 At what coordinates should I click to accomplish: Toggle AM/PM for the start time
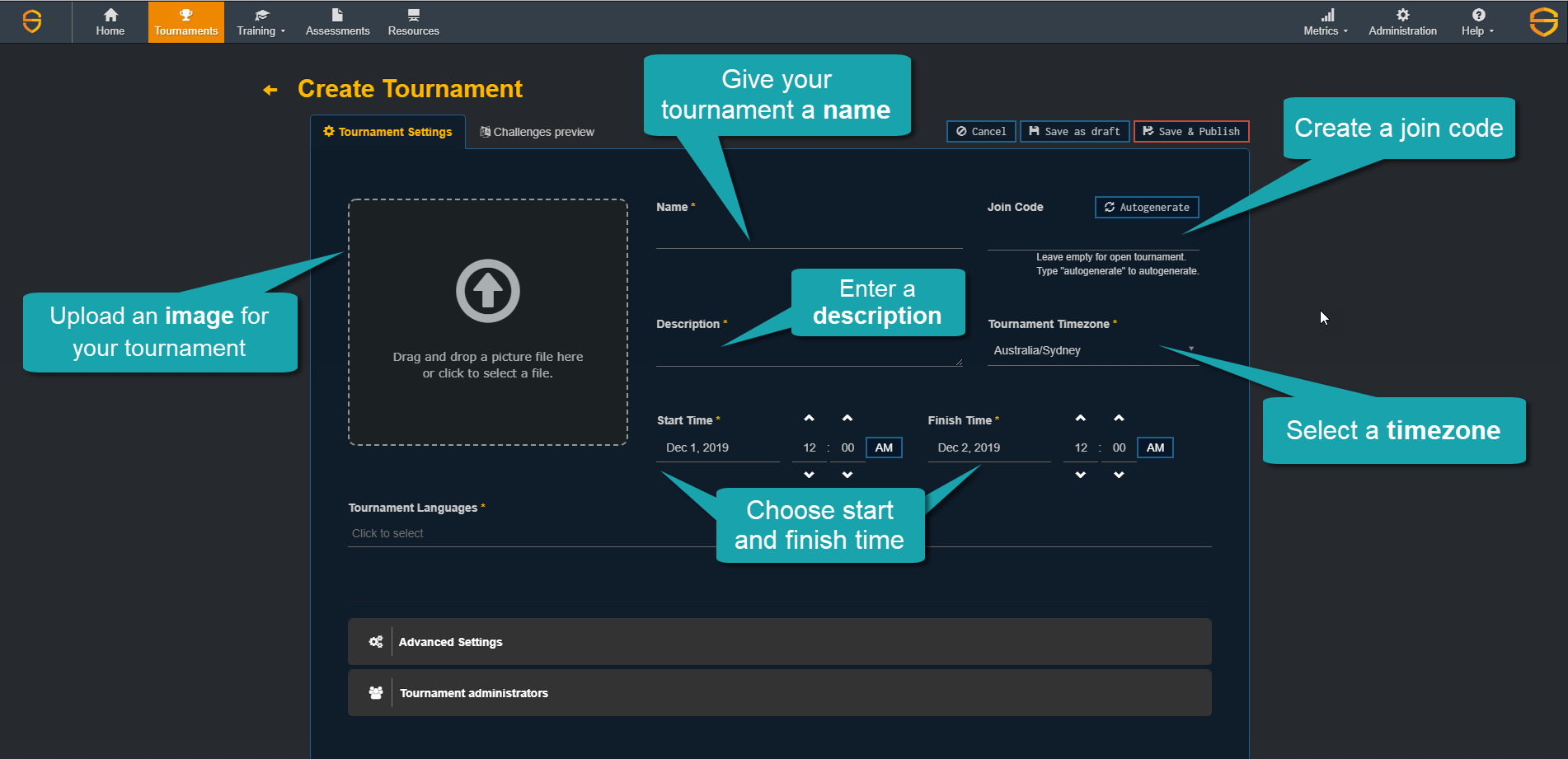(883, 447)
